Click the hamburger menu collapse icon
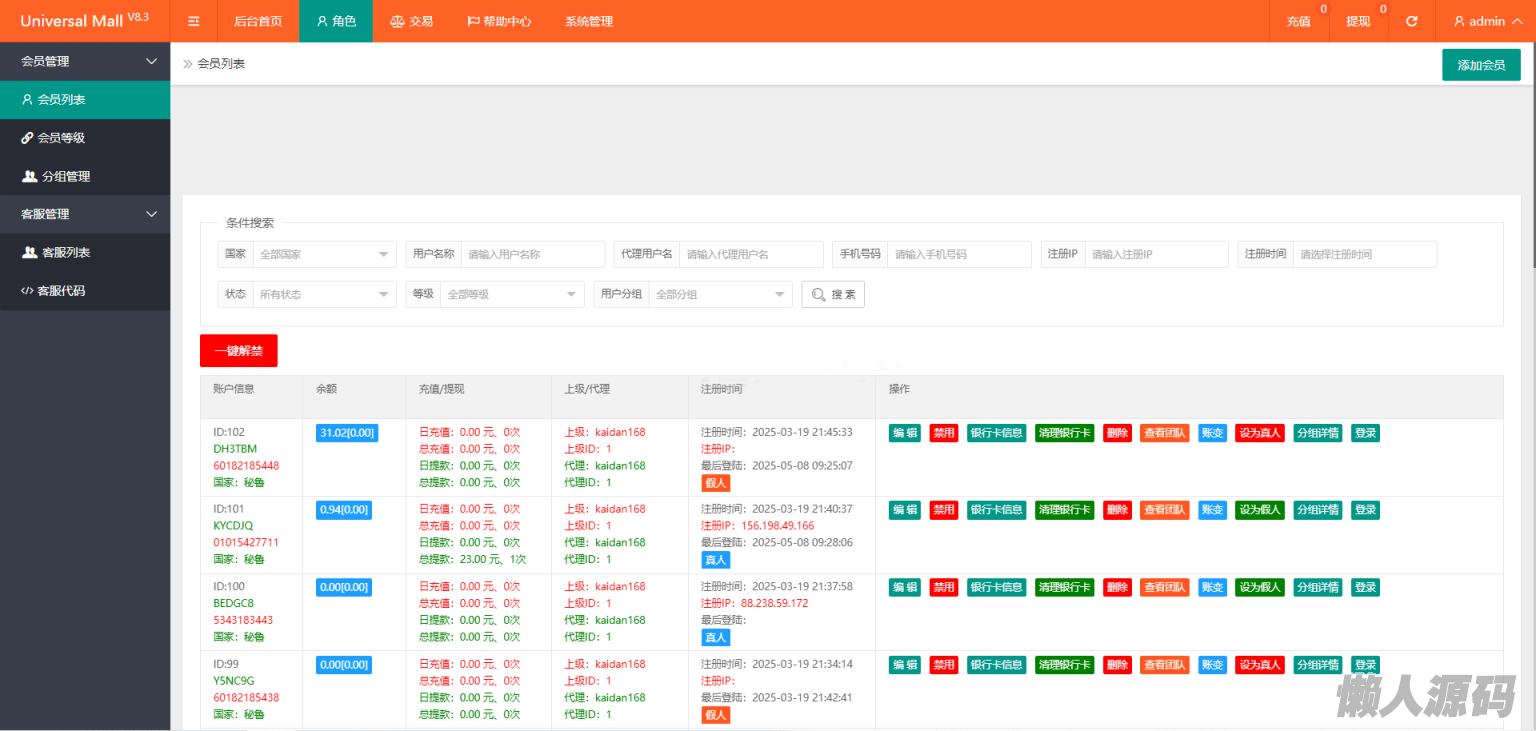The height and width of the screenshot is (731, 1536). [194, 21]
